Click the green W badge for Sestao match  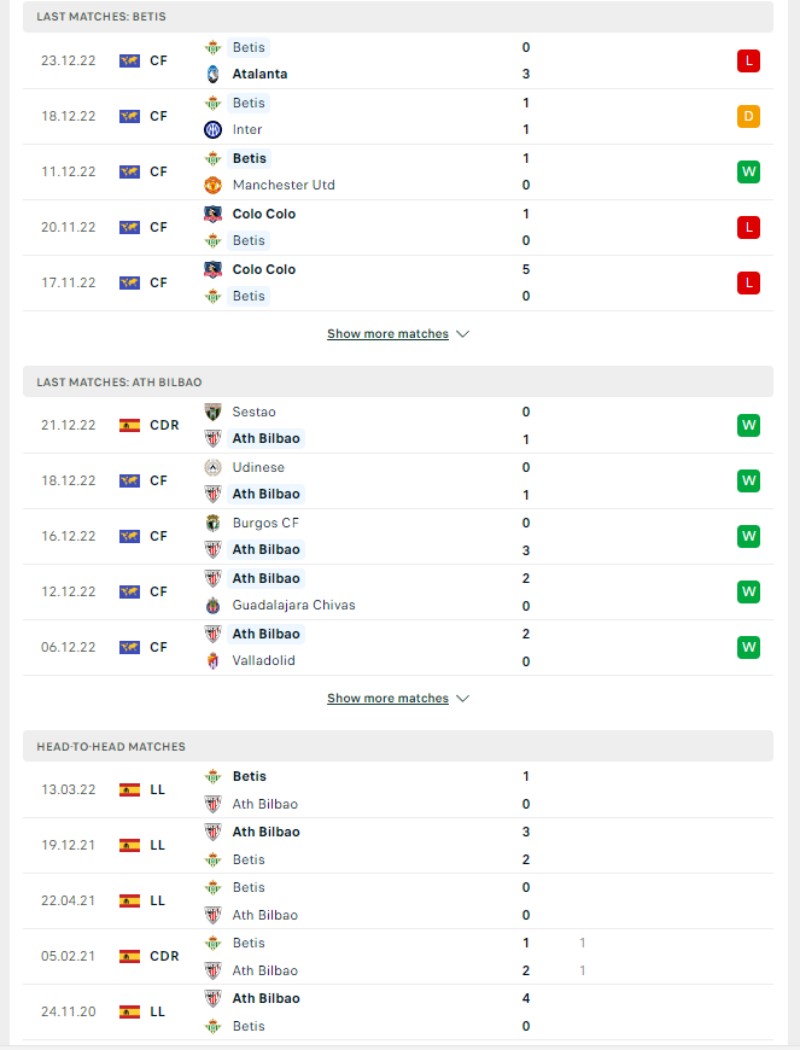click(748, 425)
